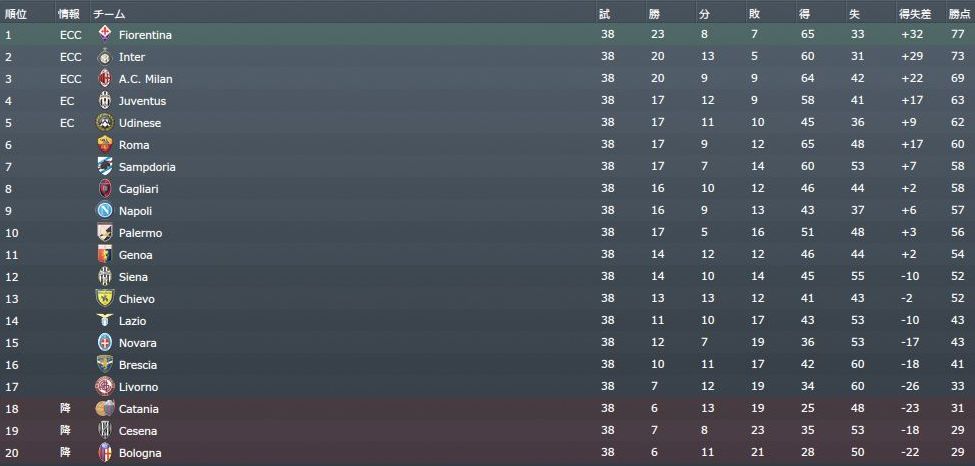Click the チーム column header
The image size is (975, 466).
108,14
